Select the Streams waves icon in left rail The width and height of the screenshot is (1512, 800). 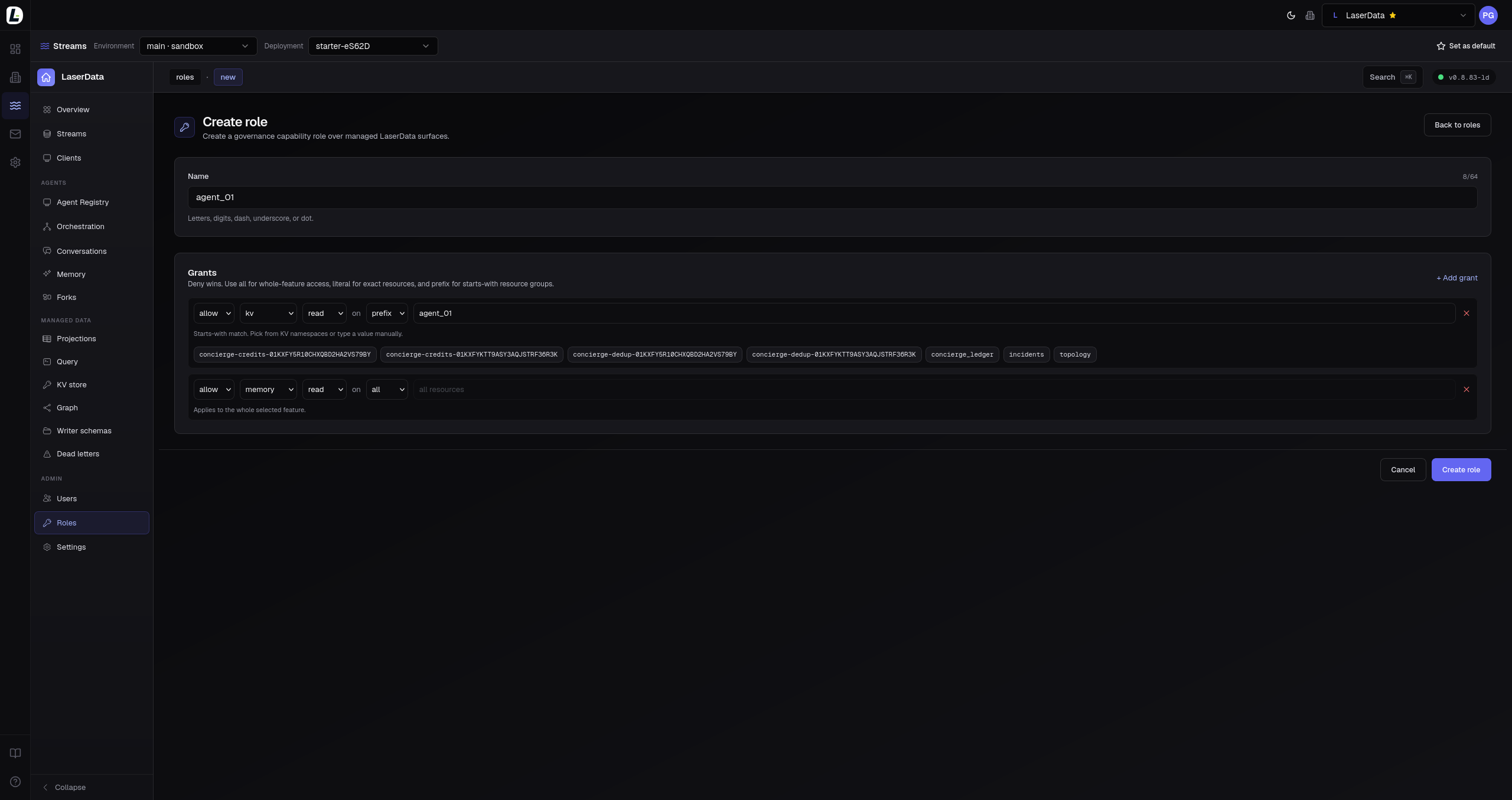pyautogui.click(x=15, y=106)
